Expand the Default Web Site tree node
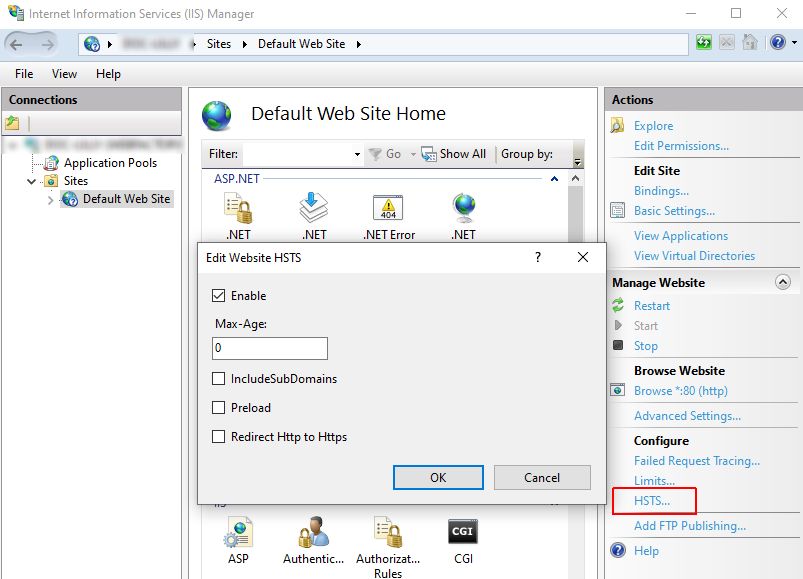Screen dimensions: 803x579 coord(52,200)
